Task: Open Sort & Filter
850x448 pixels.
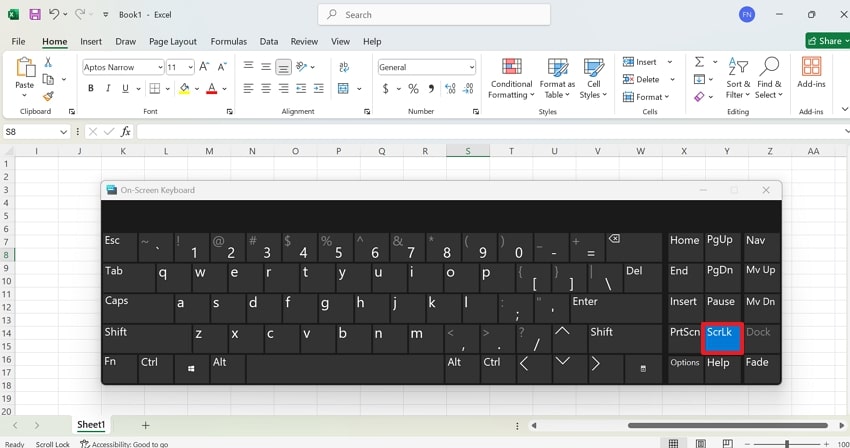Action: [738, 79]
